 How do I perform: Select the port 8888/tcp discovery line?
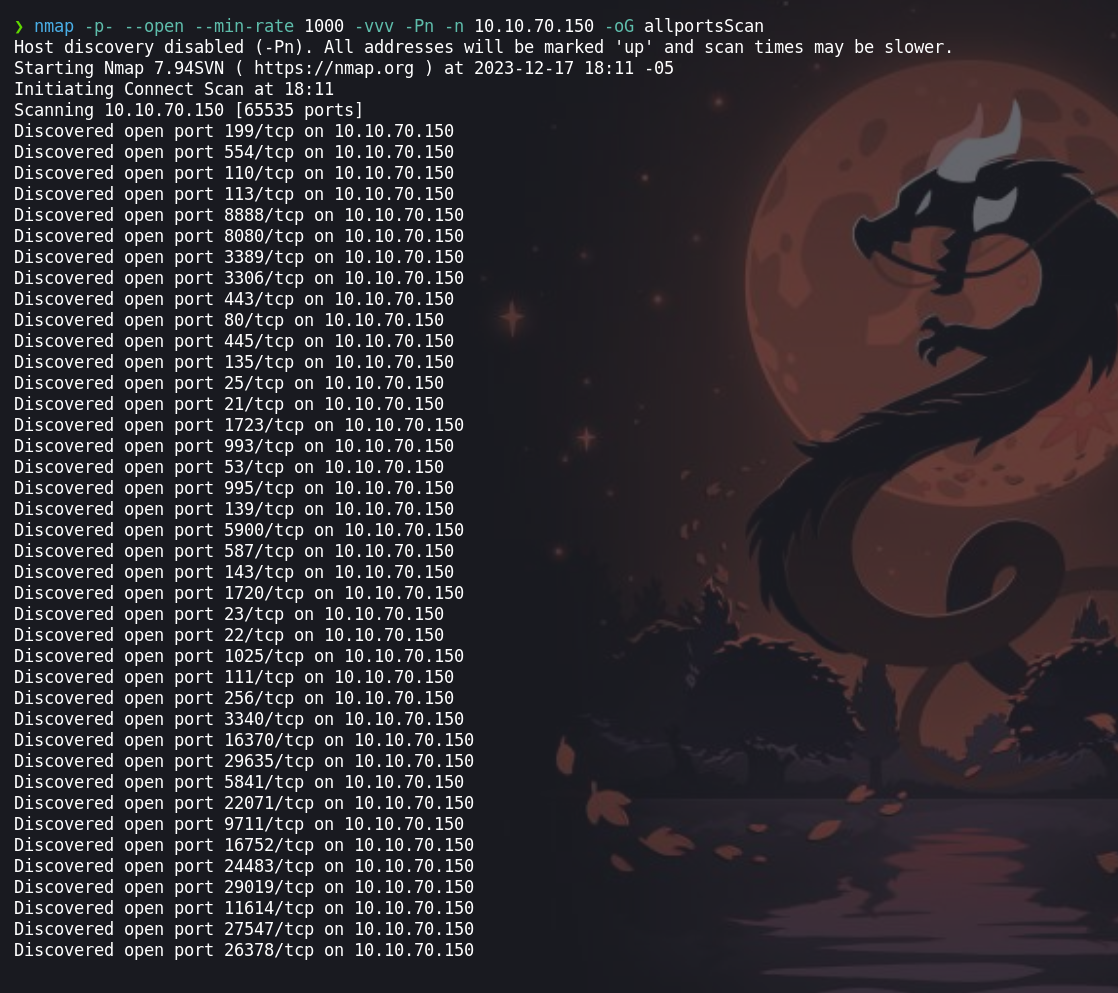click(239, 215)
